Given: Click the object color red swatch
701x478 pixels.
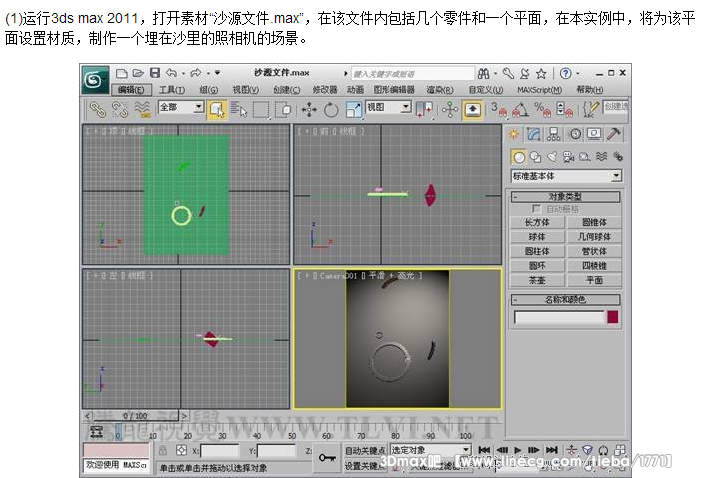Looking at the screenshot, I should click(x=613, y=317).
